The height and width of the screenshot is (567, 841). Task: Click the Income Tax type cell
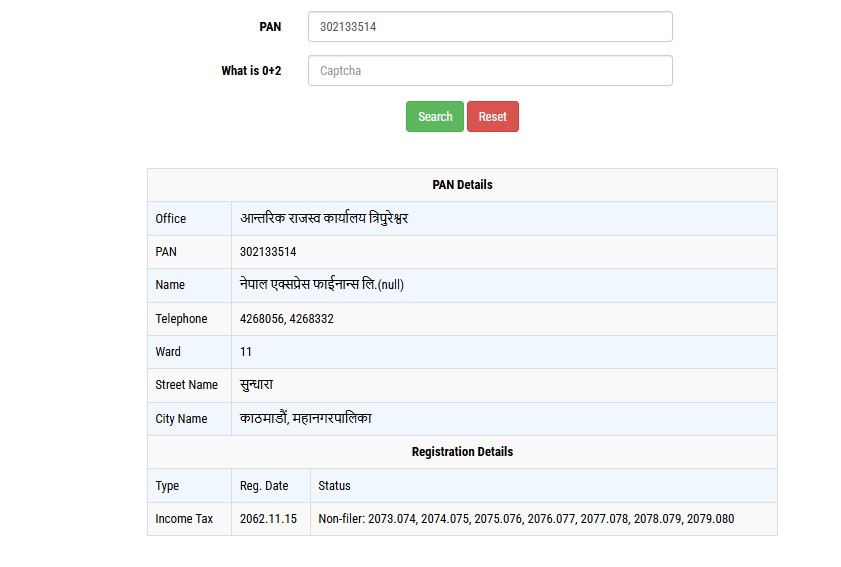[184, 519]
